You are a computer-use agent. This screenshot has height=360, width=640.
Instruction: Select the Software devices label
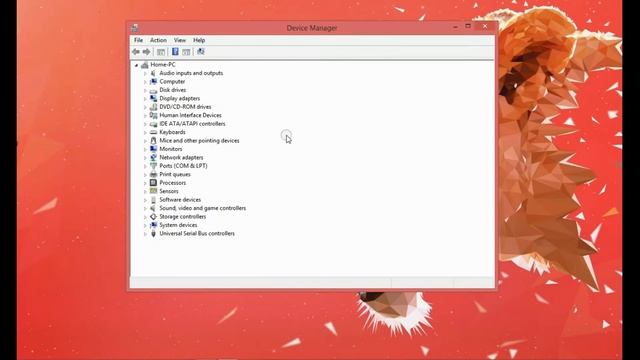point(180,200)
